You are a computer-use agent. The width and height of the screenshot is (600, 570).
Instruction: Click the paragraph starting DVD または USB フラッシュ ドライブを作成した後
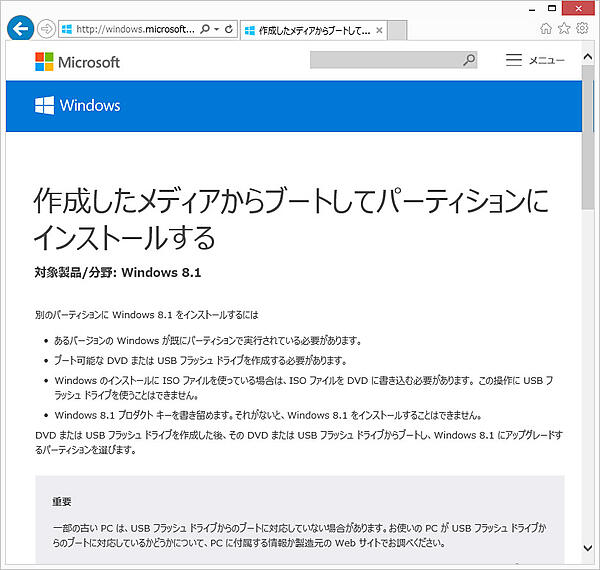(x=299, y=443)
